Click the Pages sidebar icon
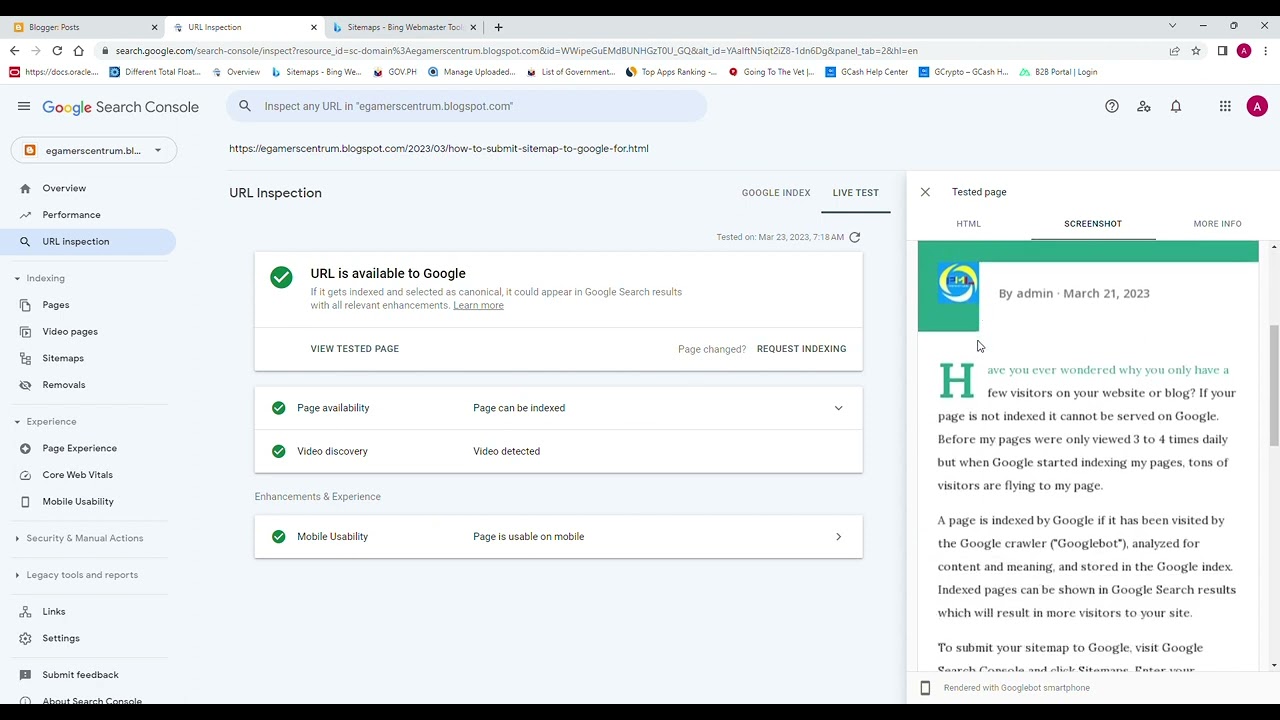The width and height of the screenshot is (1280, 720). pos(25,305)
